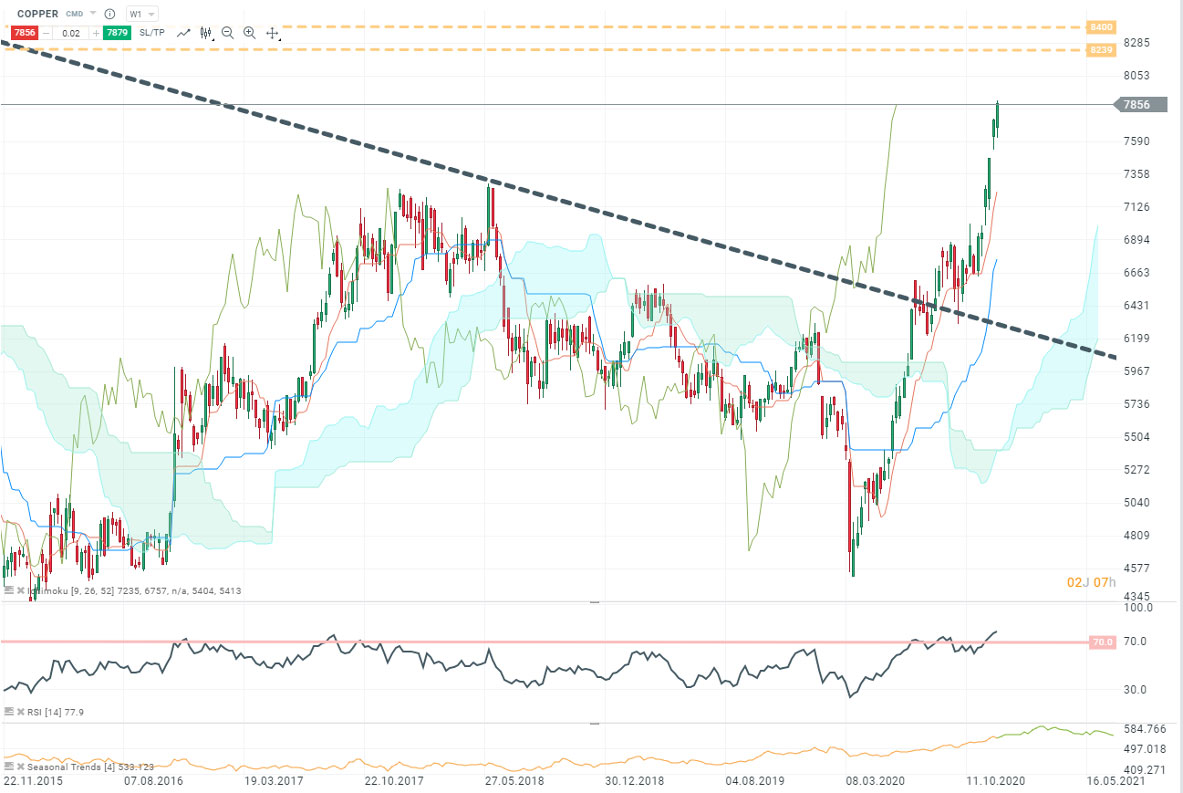Open the candlestick chart type selector

(x=206, y=33)
